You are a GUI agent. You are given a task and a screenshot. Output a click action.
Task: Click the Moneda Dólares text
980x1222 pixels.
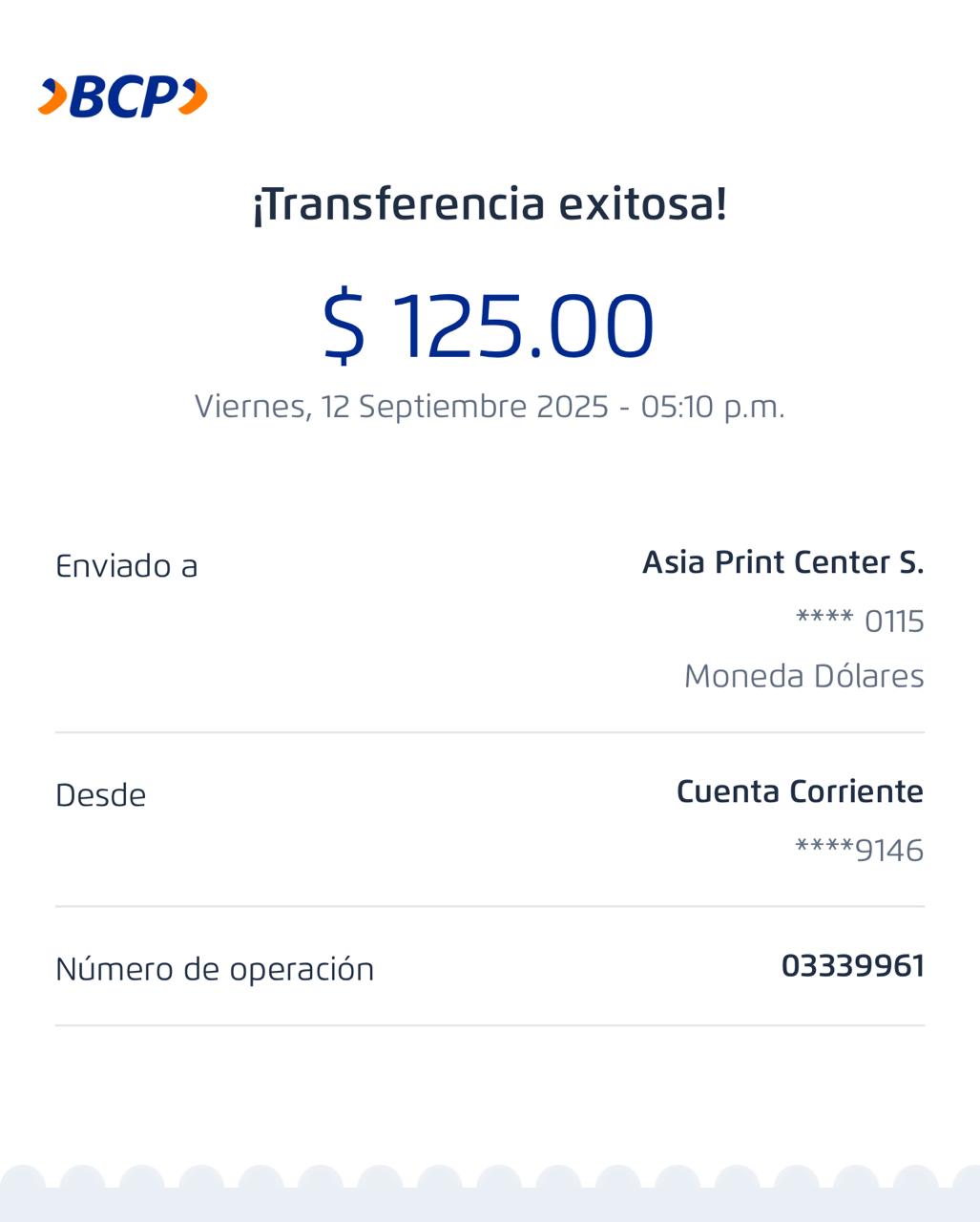pos(803,676)
